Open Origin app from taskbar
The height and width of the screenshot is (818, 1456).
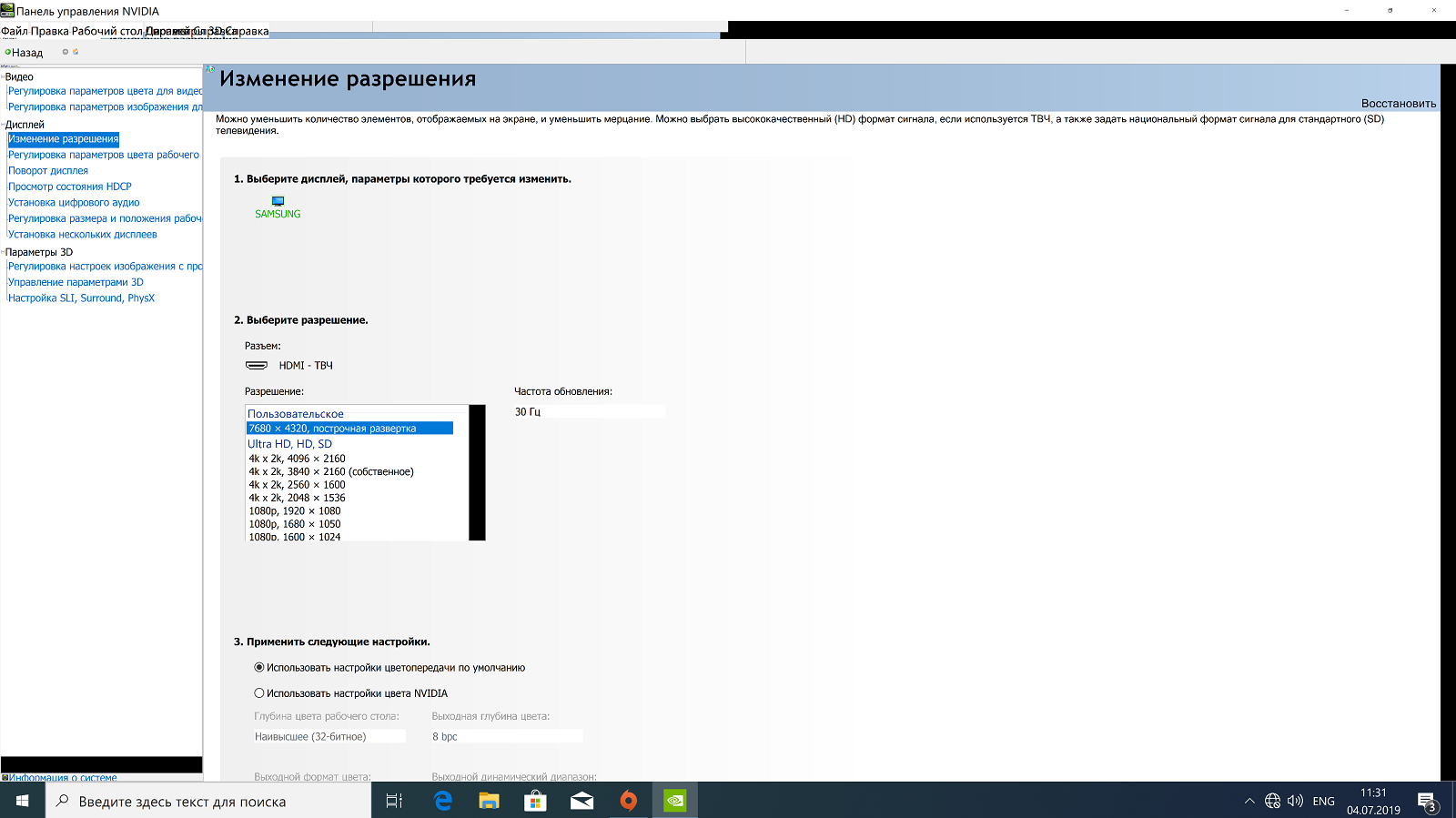pyautogui.click(x=629, y=801)
